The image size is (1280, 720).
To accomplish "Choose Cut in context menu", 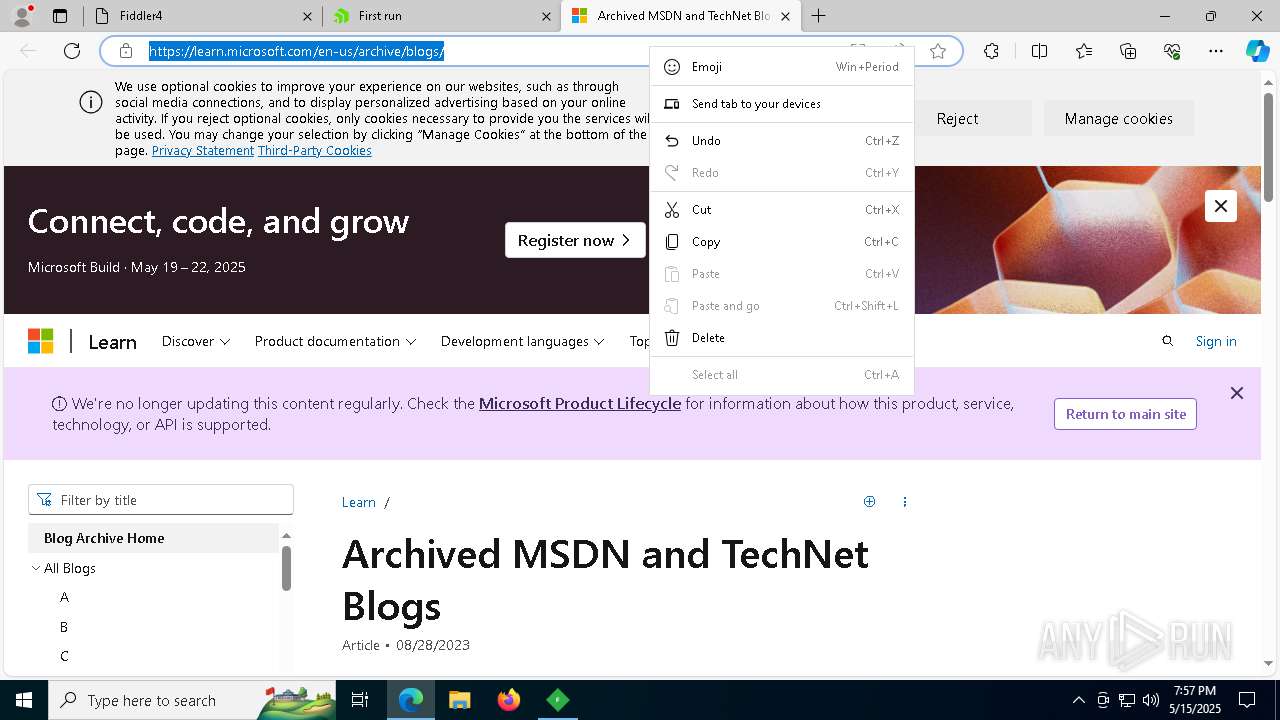I will pos(781,210).
